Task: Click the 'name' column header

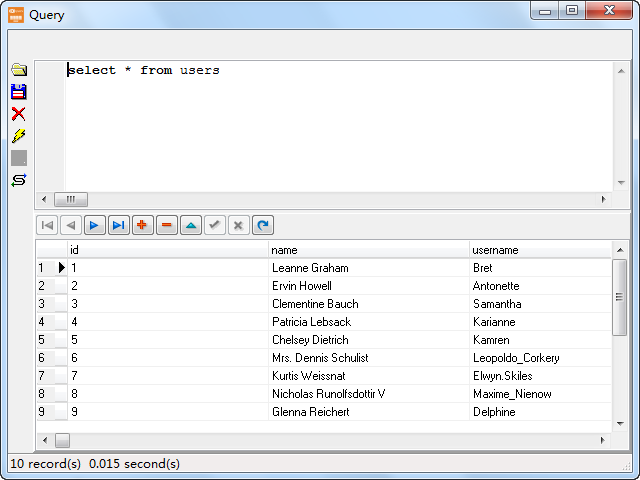Action: coord(368,250)
